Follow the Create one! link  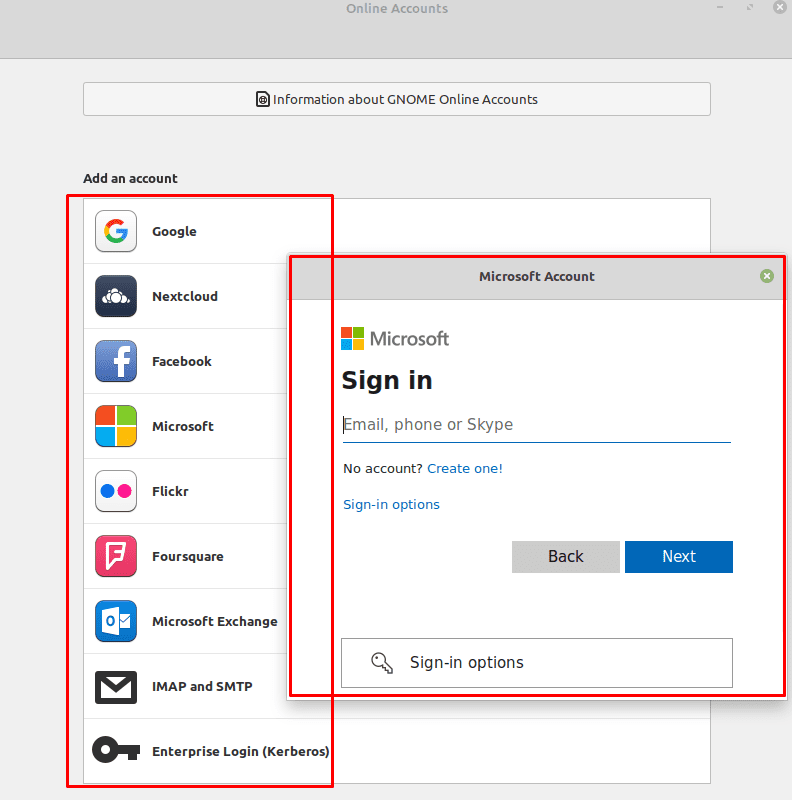click(x=465, y=468)
